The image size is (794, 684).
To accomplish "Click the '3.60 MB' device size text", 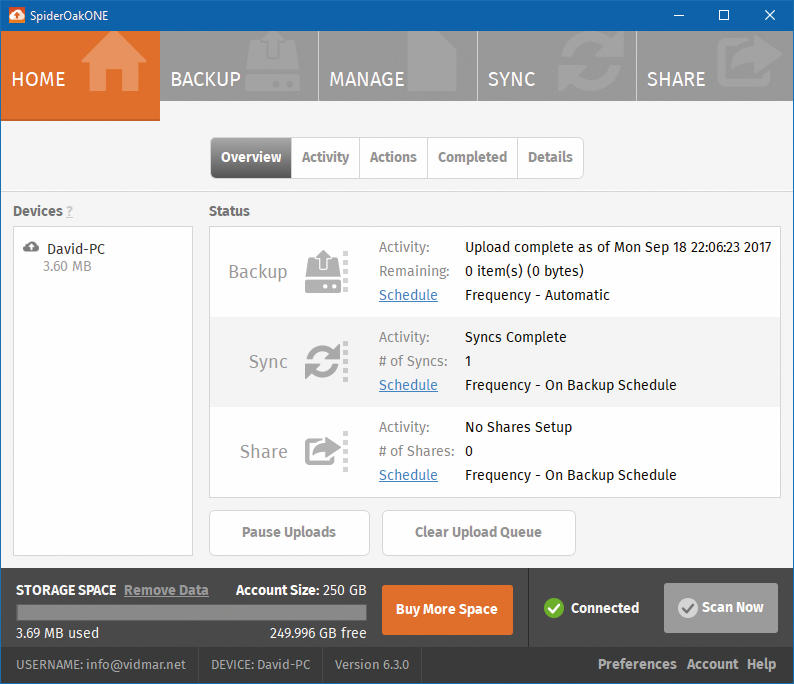I will coord(67,266).
